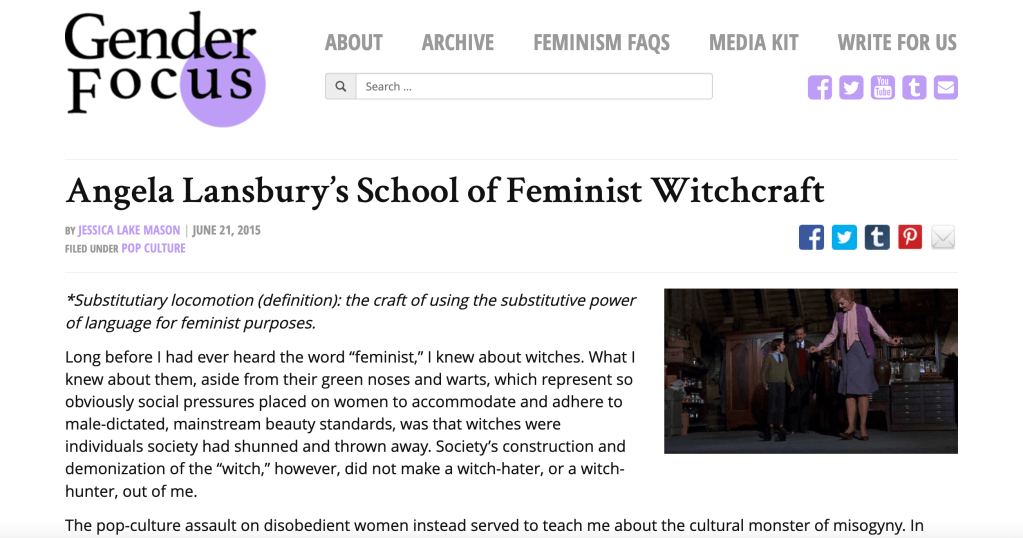Open the About menu item
1023x538 pixels.
pos(354,43)
